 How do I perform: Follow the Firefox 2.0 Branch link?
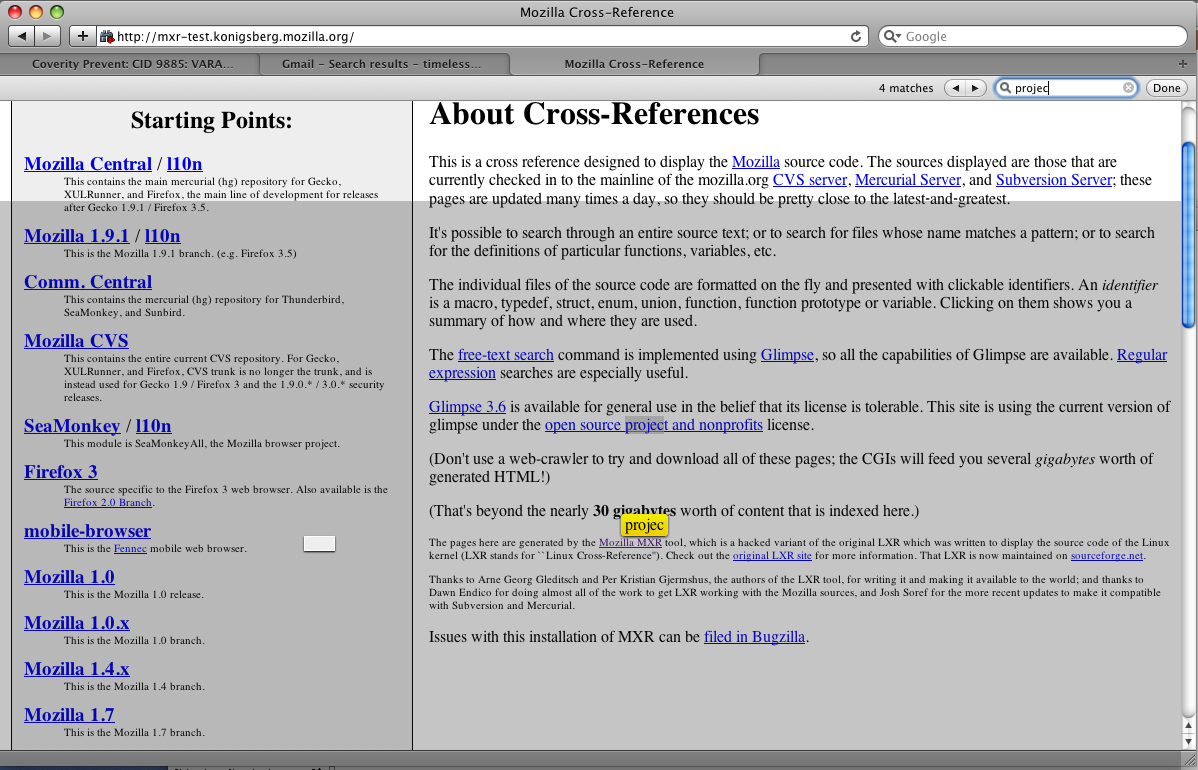coord(108,503)
